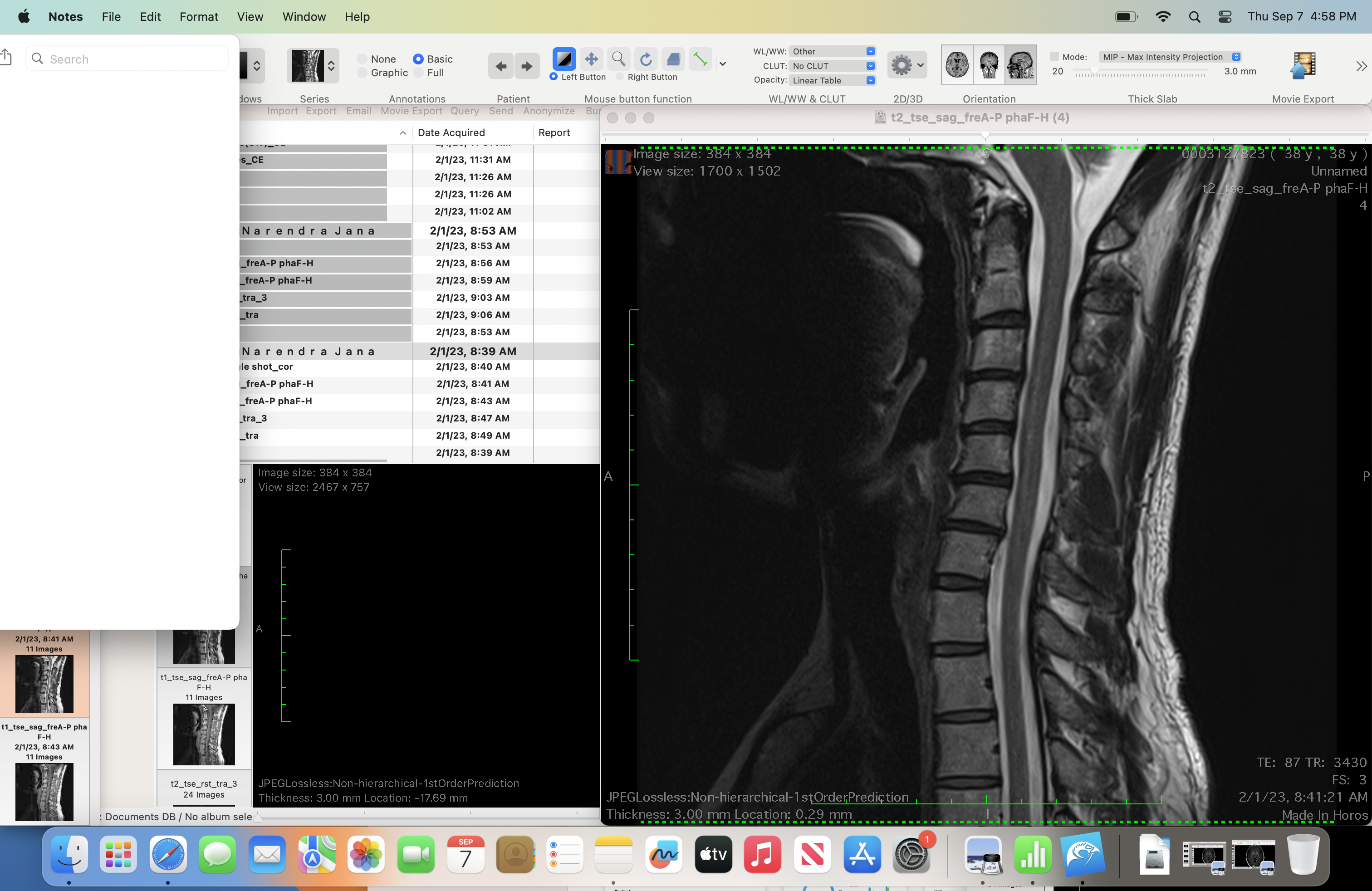
Task: Set annotations to Full
Action: click(x=419, y=73)
